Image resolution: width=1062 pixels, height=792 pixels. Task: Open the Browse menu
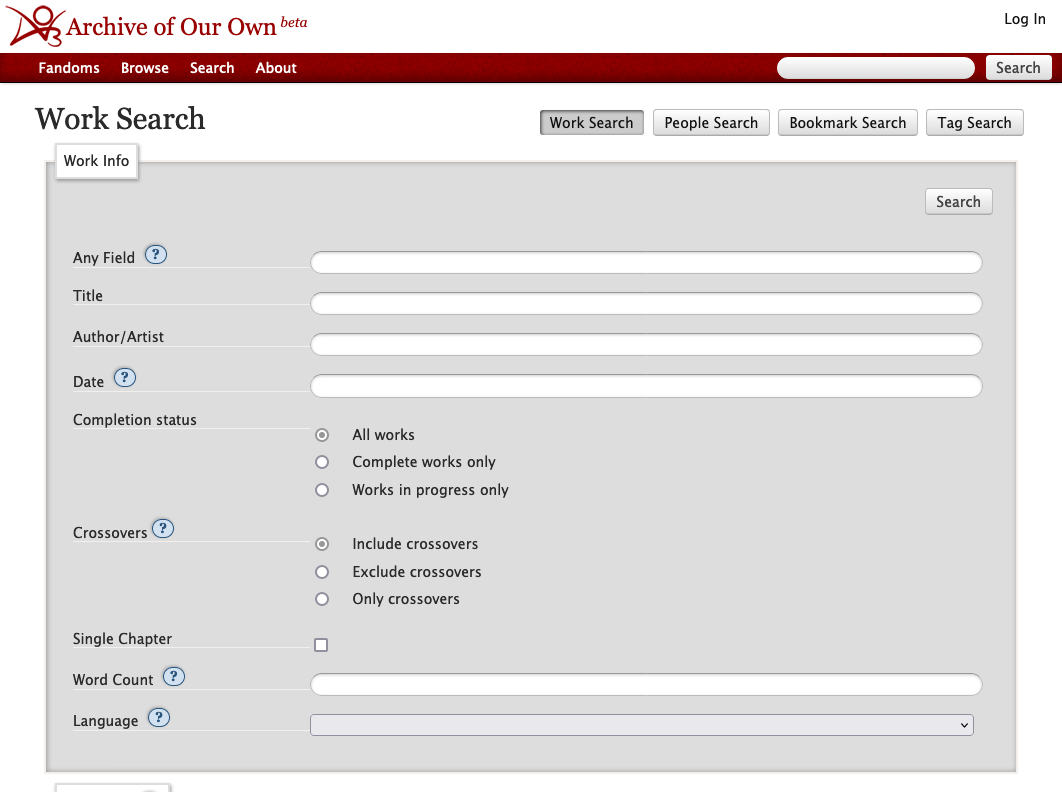click(x=145, y=68)
